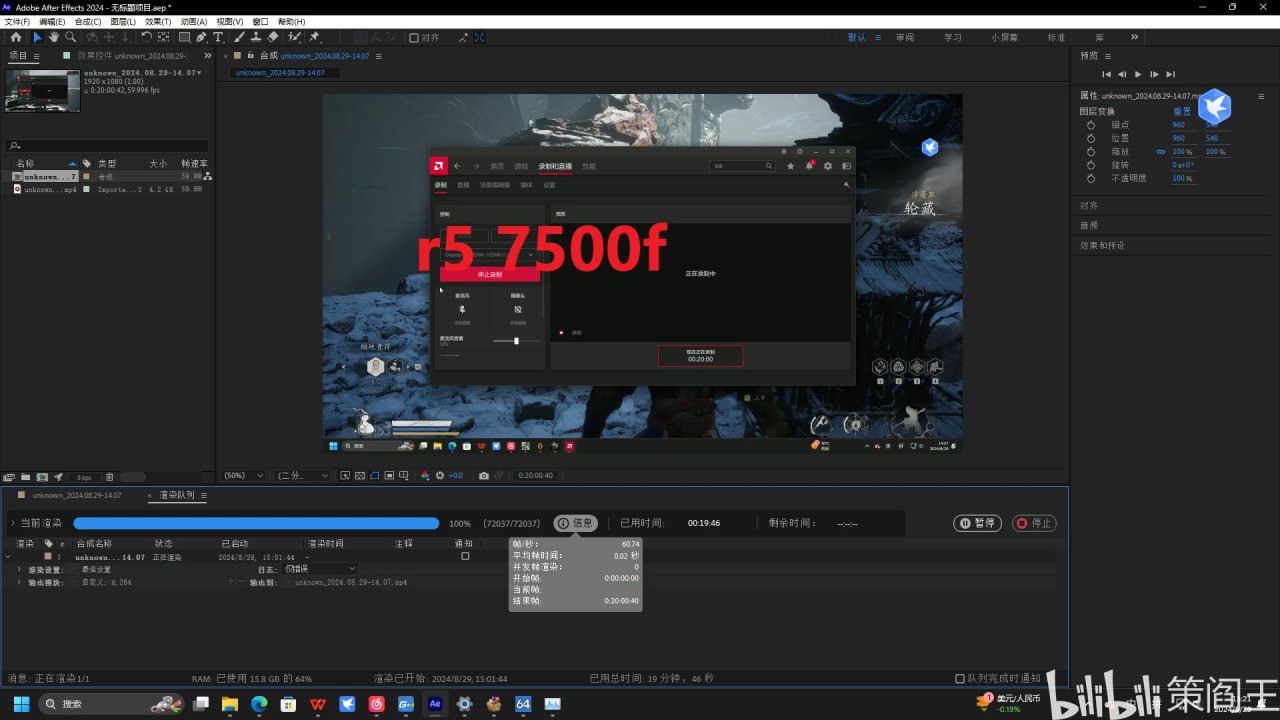Open the Render Queue panel menu
Image resolution: width=1280 pixels, height=720 pixels.
click(204, 495)
